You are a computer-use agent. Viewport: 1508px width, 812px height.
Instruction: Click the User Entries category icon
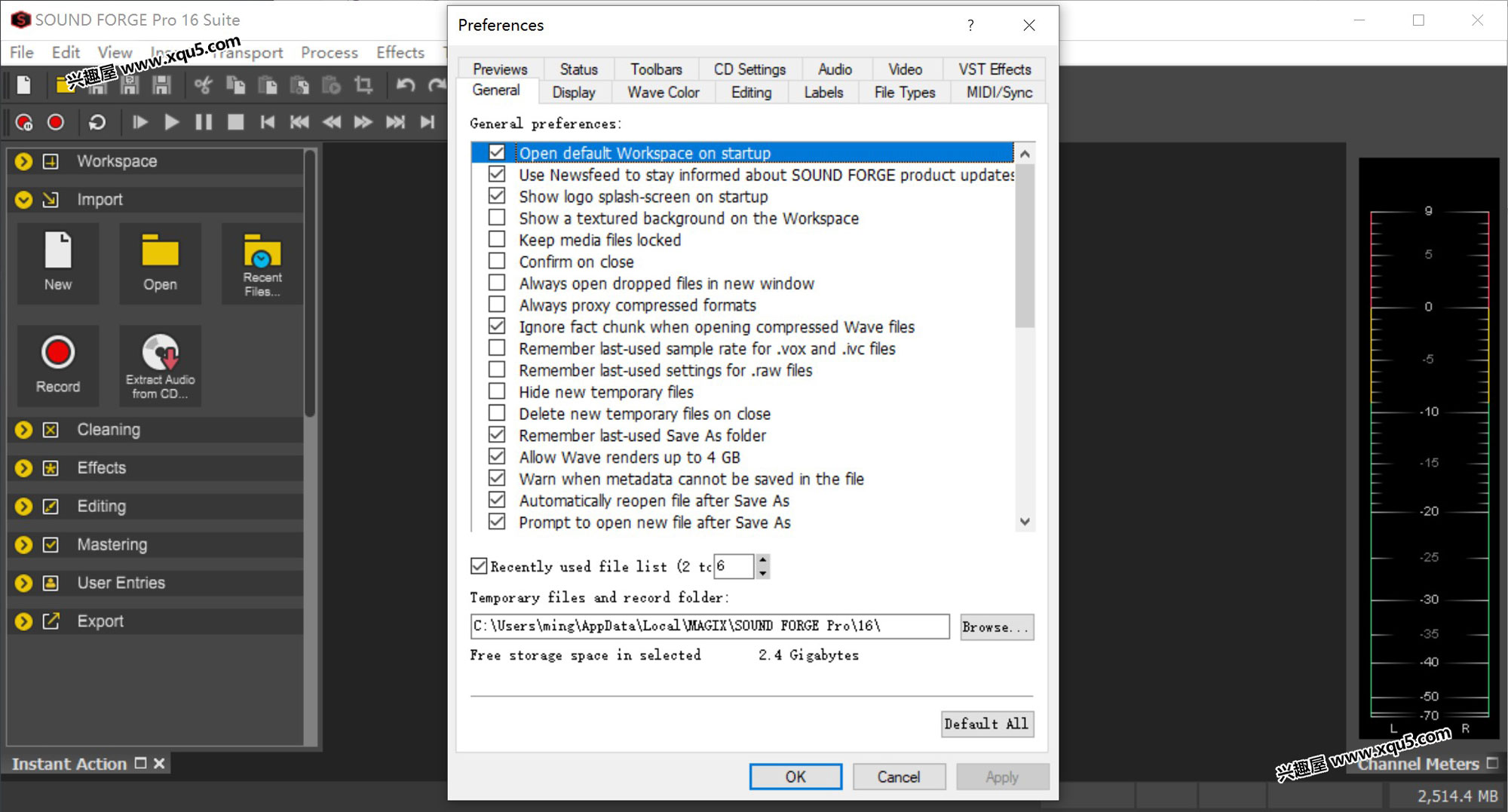point(51,583)
